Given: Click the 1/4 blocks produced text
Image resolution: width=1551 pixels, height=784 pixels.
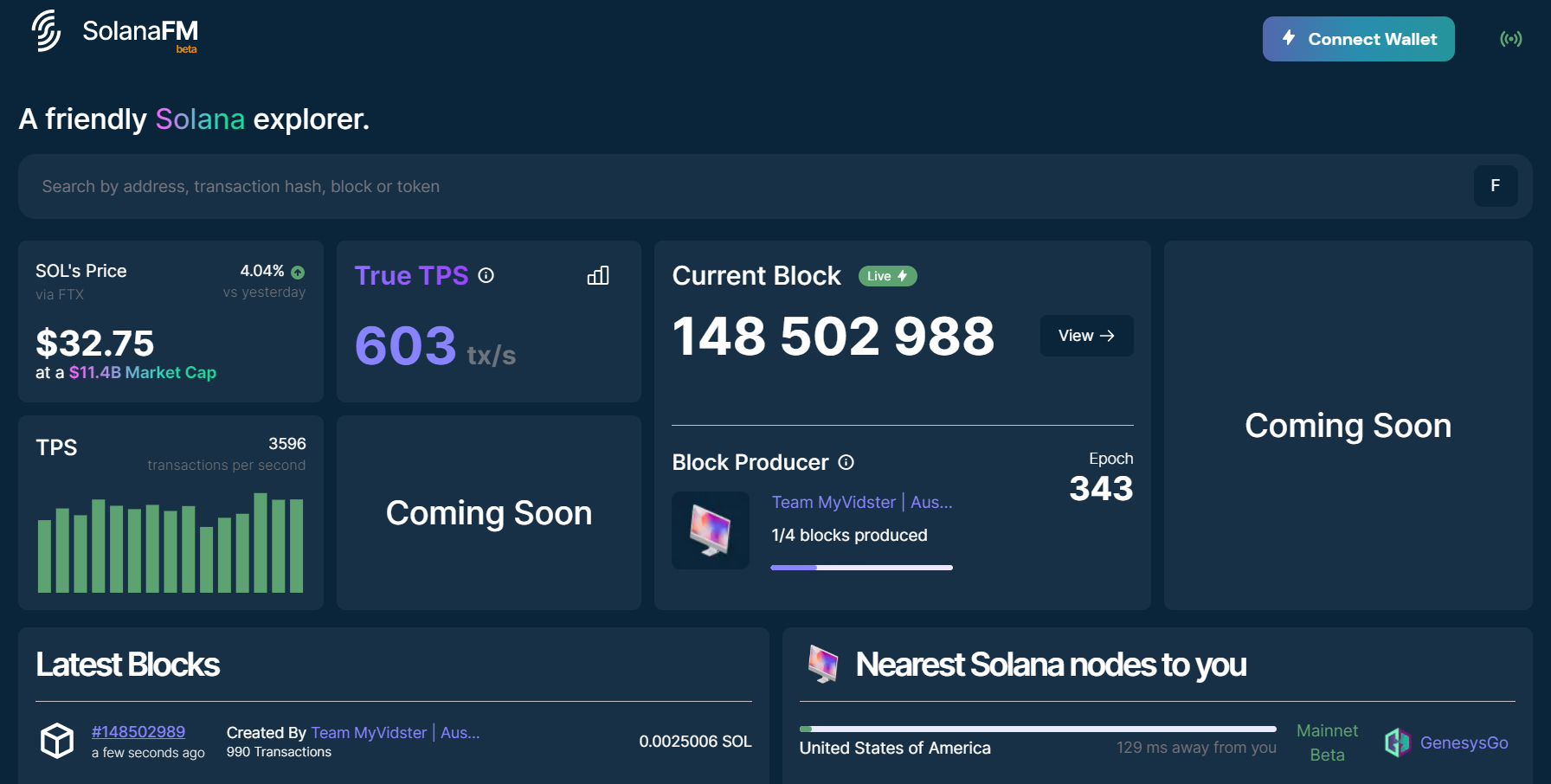Looking at the screenshot, I should click(x=849, y=536).
